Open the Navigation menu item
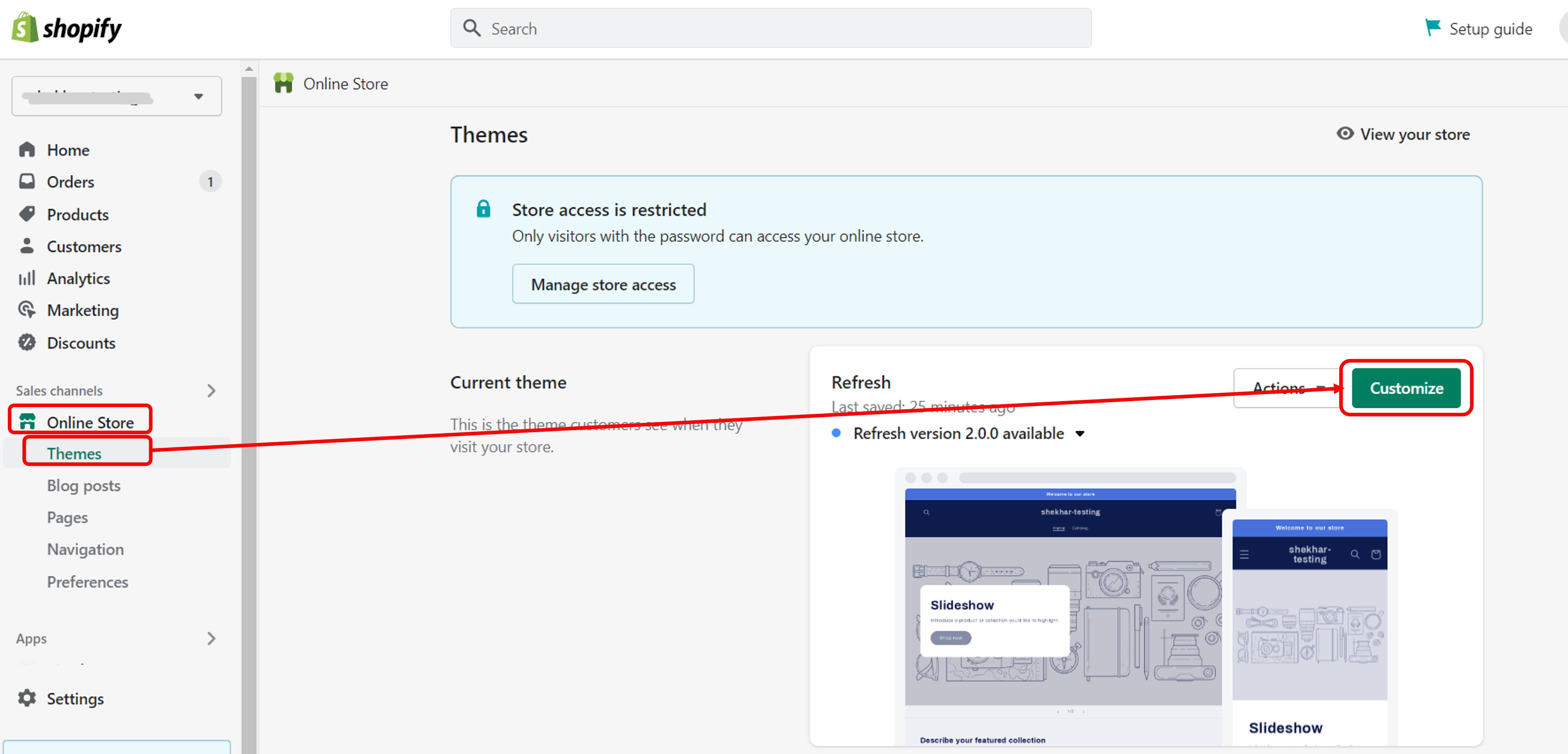1568x754 pixels. click(85, 549)
